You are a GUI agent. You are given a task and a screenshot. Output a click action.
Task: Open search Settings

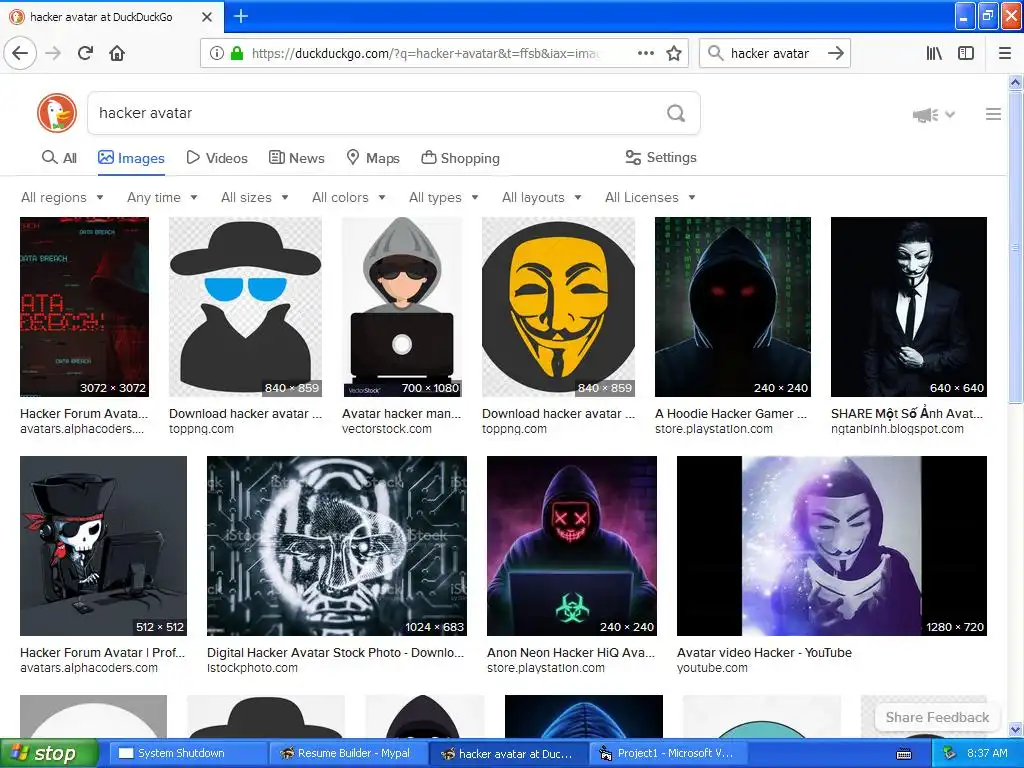coord(661,157)
